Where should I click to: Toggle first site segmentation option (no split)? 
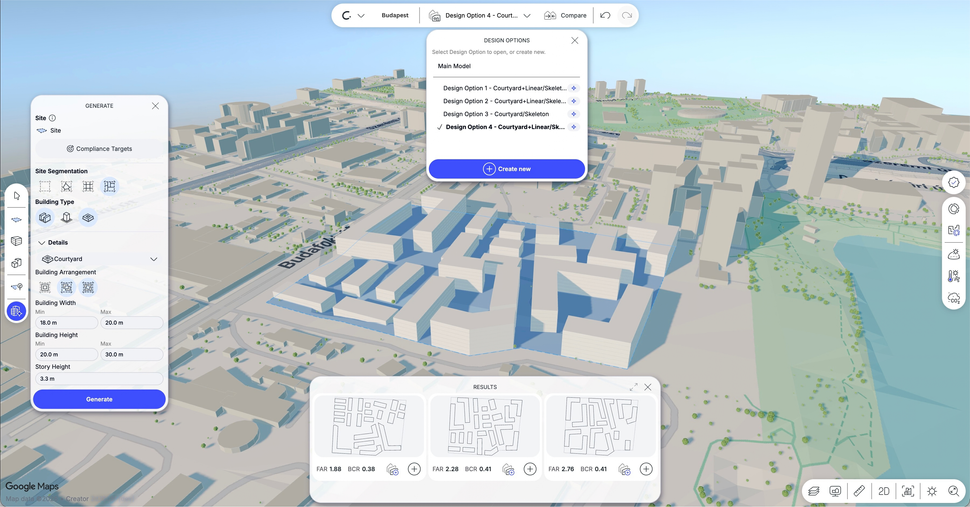(x=45, y=186)
